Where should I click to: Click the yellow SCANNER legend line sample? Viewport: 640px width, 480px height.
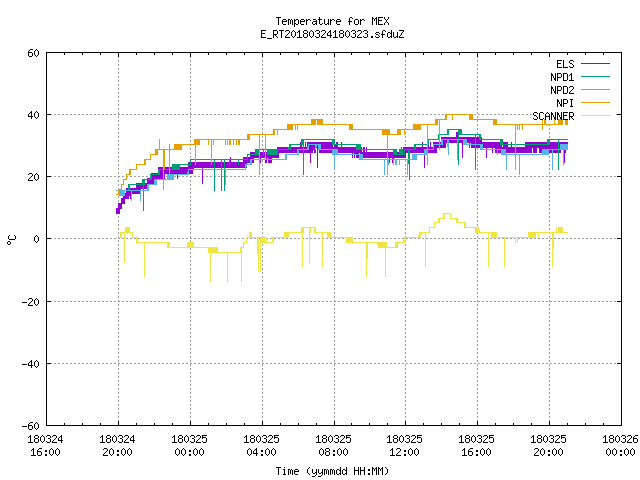coord(595,116)
